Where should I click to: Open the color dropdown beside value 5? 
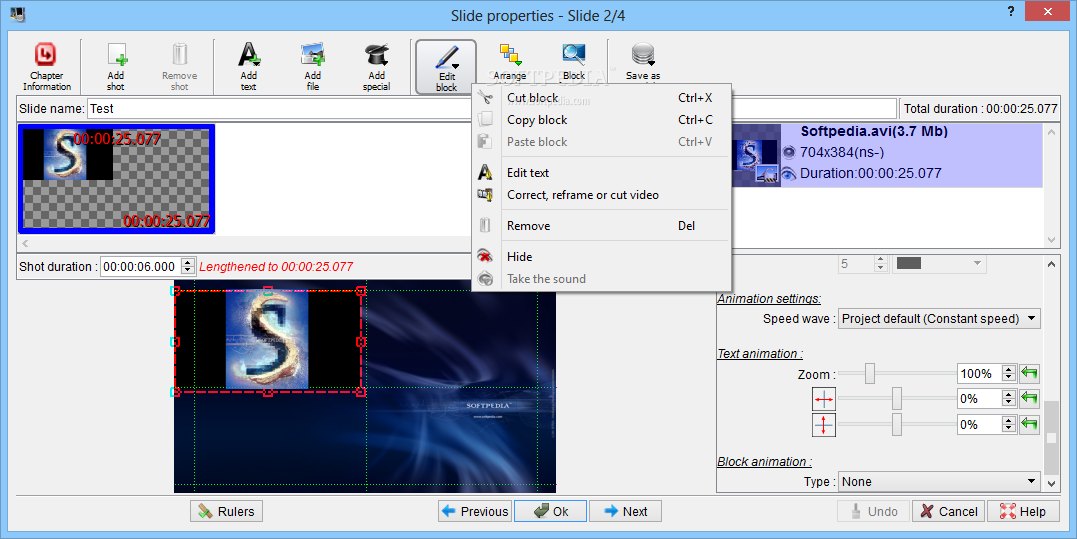(x=939, y=264)
